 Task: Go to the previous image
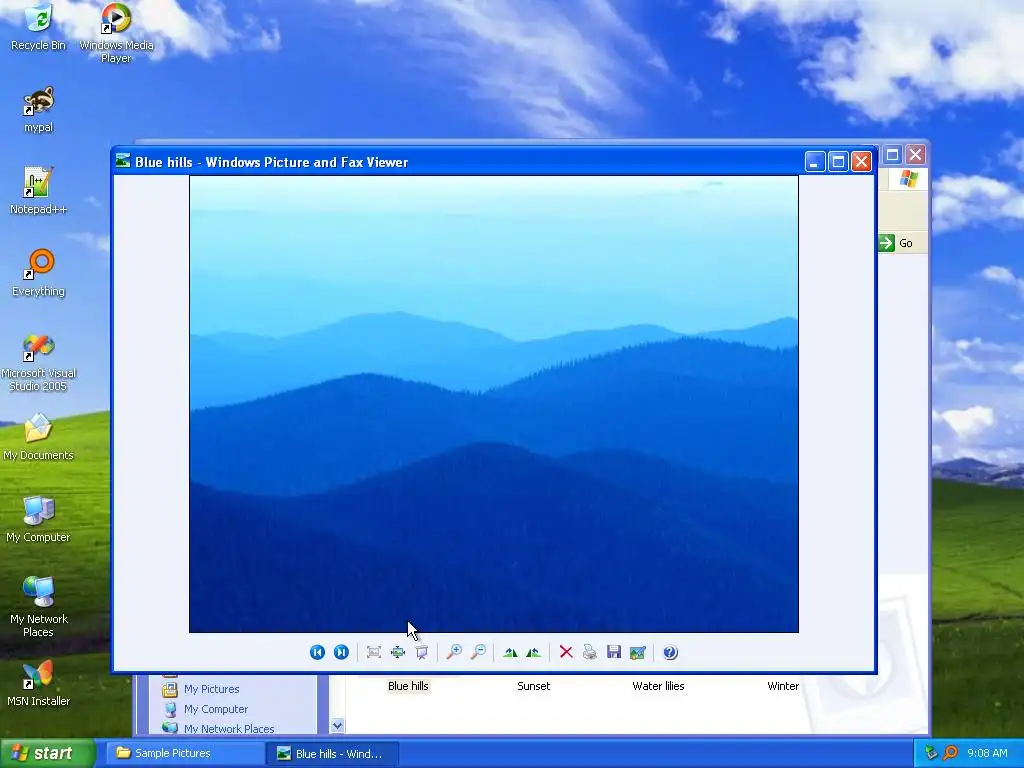click(x=317, y=652)
